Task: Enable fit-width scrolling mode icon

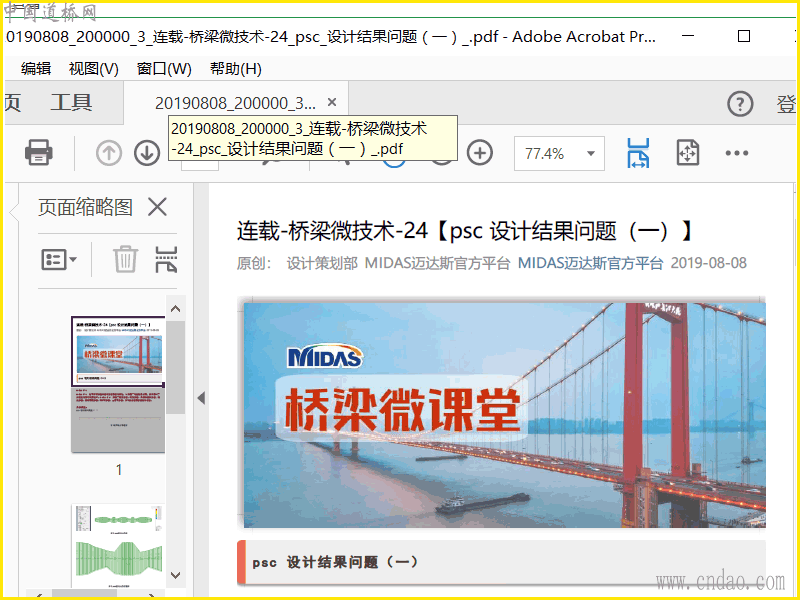Action: [638, 153]
